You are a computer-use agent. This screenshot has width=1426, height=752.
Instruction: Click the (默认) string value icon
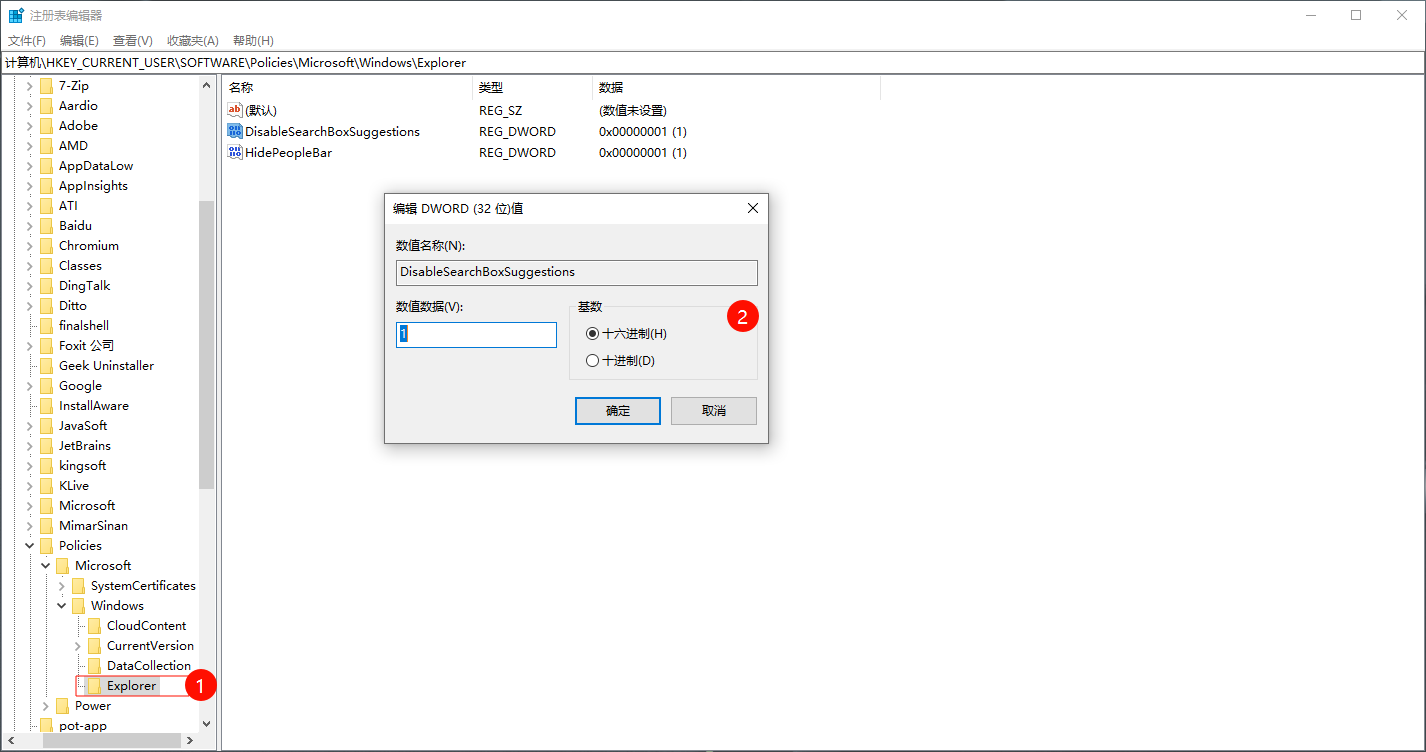coord(235,110)
